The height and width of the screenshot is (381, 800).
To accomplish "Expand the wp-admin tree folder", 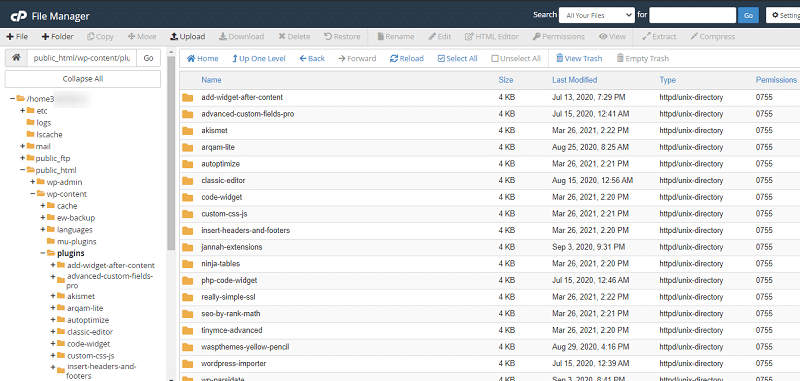I will pyautogui.click(x=33, y=182).
